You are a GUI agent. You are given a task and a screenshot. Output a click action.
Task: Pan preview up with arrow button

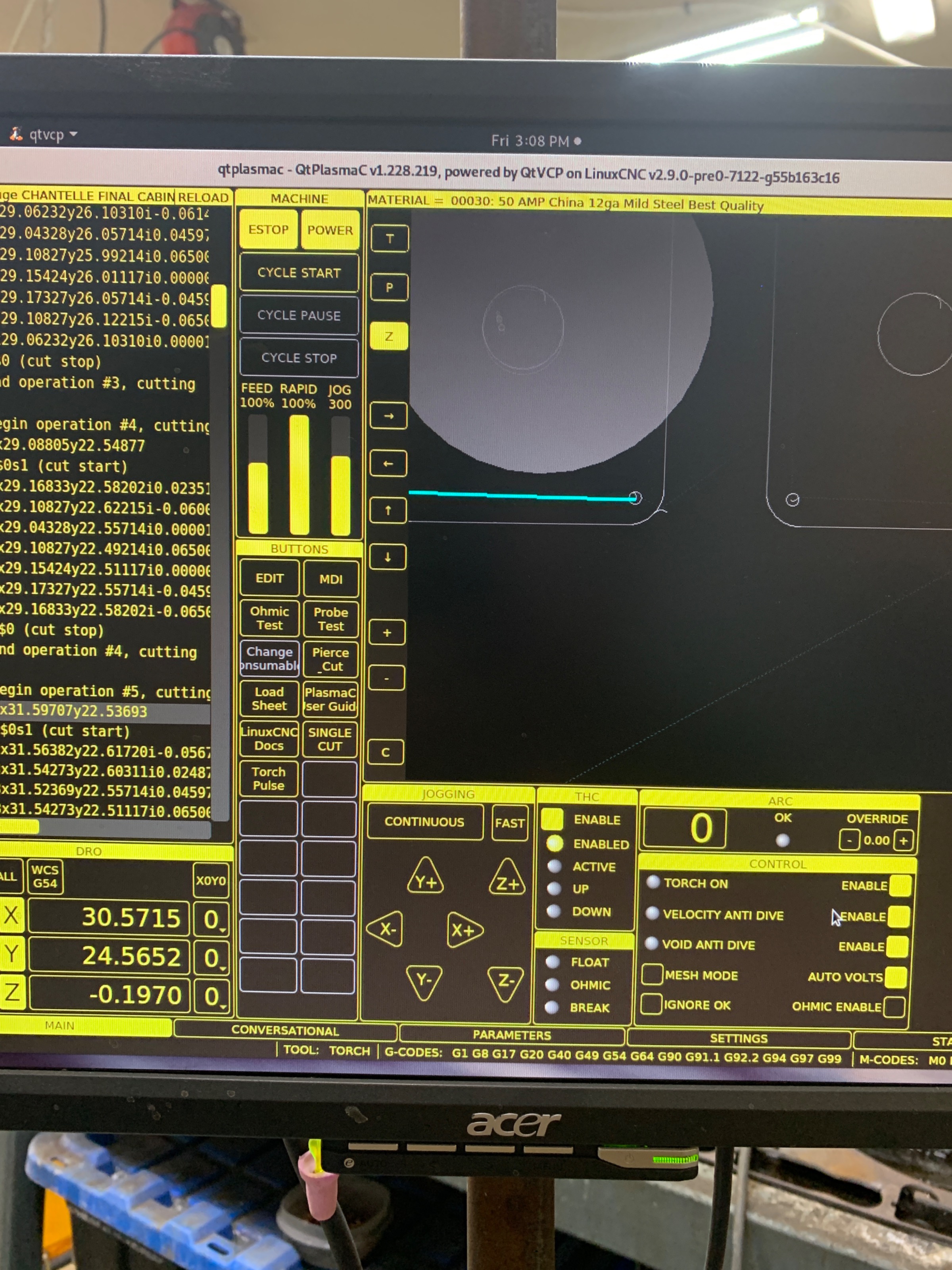[x=388, y=510]
